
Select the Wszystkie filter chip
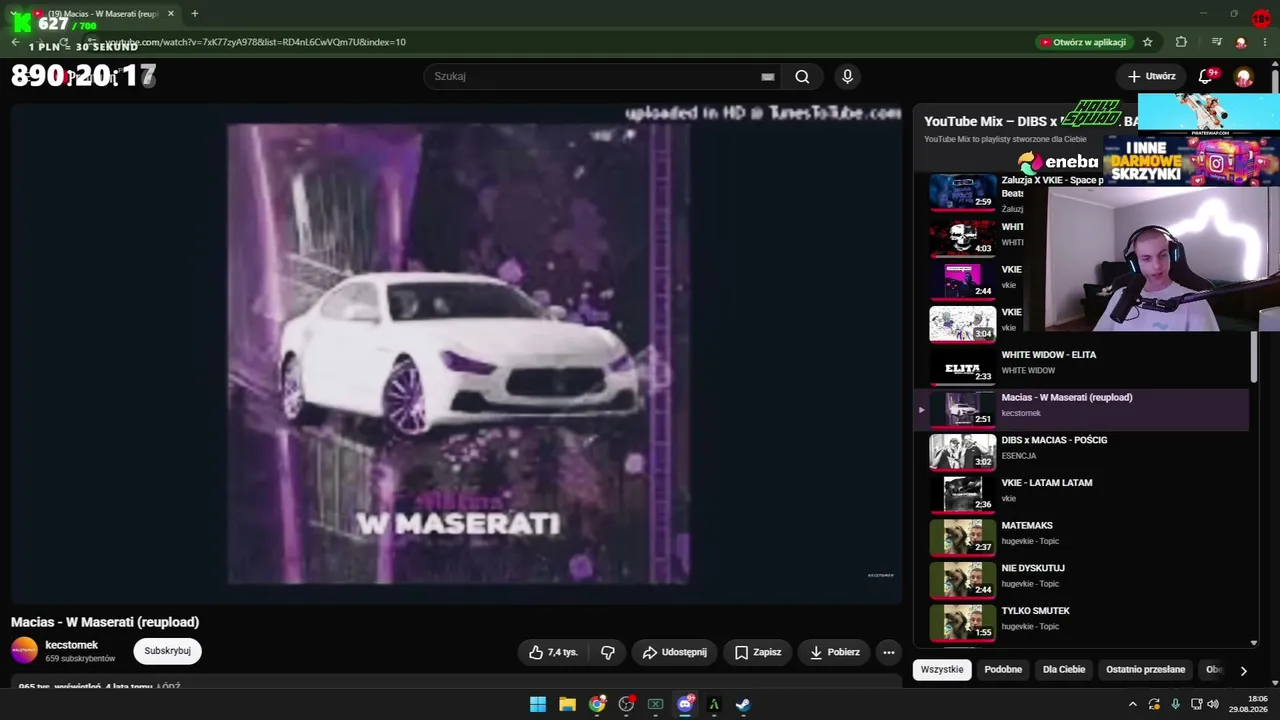[x=942, y=670]
